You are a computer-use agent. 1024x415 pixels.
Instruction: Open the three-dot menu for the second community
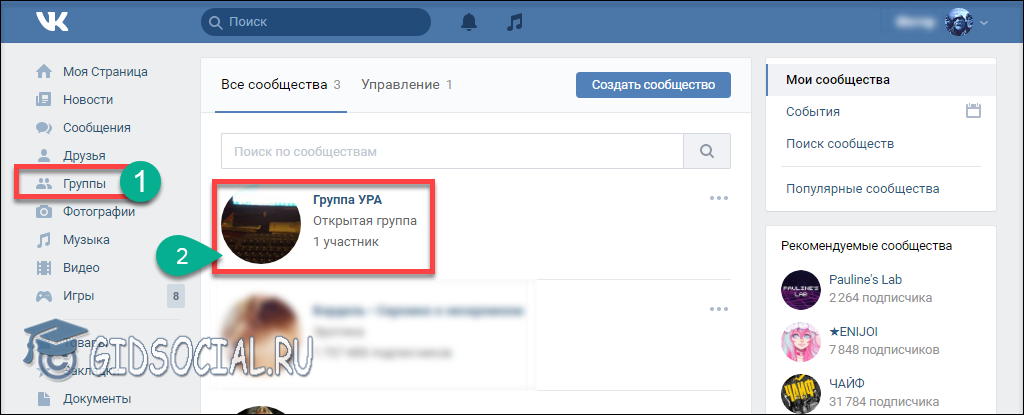point(718,308)
